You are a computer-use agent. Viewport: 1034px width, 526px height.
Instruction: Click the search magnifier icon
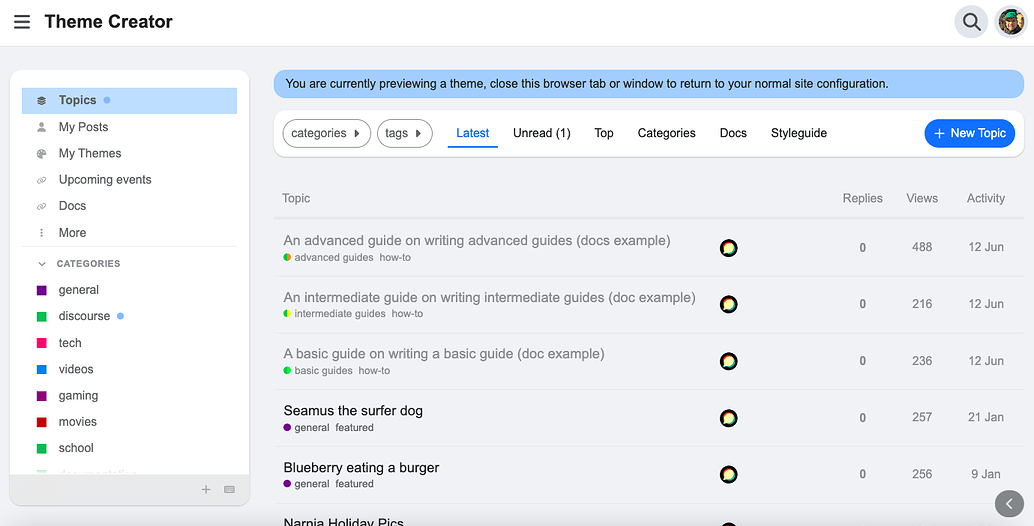click(971, 22)
